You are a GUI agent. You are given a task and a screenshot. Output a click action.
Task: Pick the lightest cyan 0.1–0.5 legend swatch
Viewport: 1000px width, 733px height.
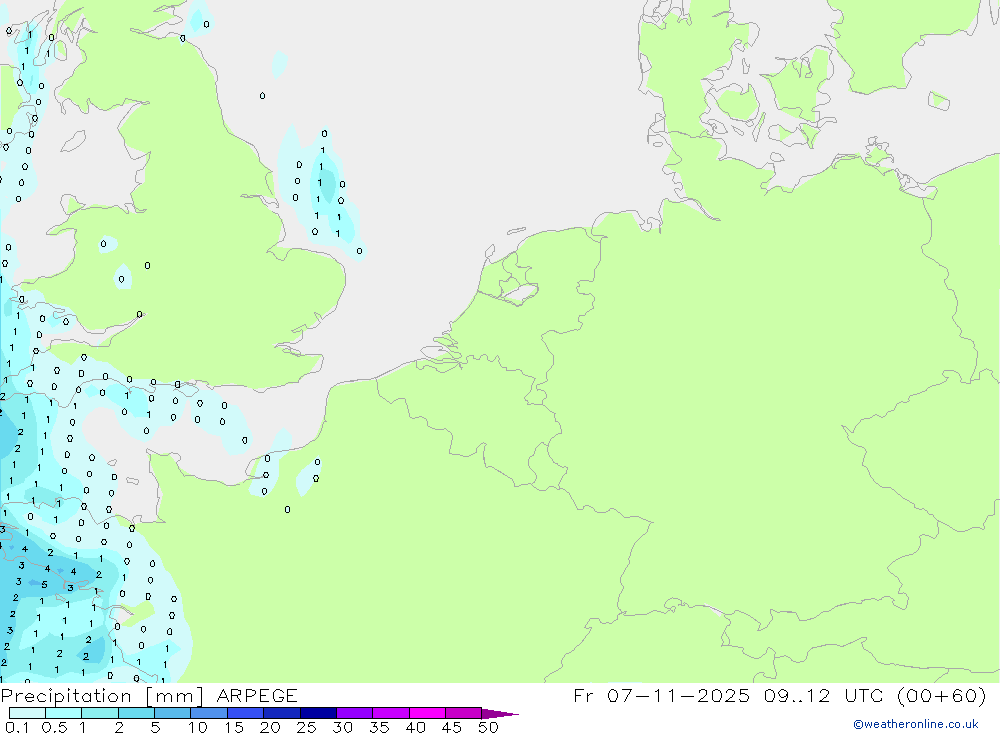click(x=27, y=713)
